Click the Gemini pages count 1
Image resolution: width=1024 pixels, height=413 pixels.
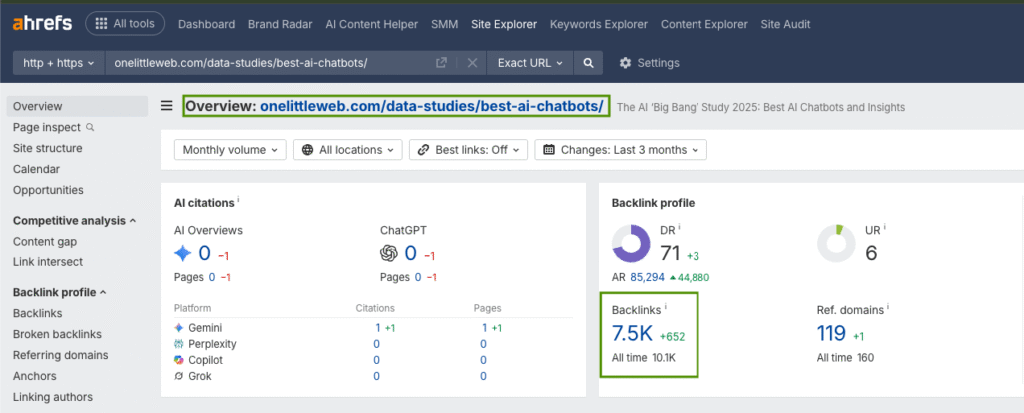(485, 327)
